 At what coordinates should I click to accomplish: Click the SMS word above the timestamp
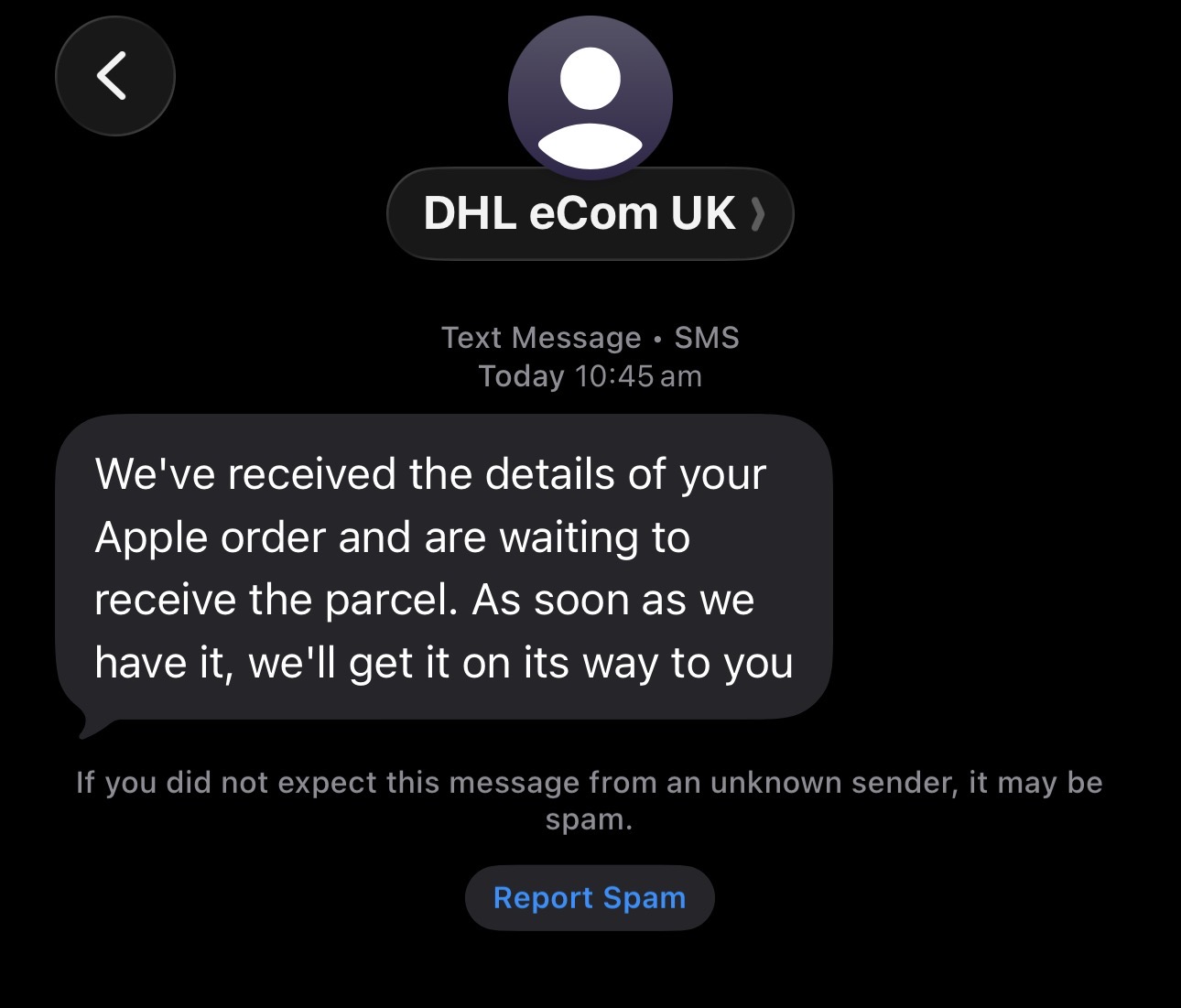tap(707, 338)
